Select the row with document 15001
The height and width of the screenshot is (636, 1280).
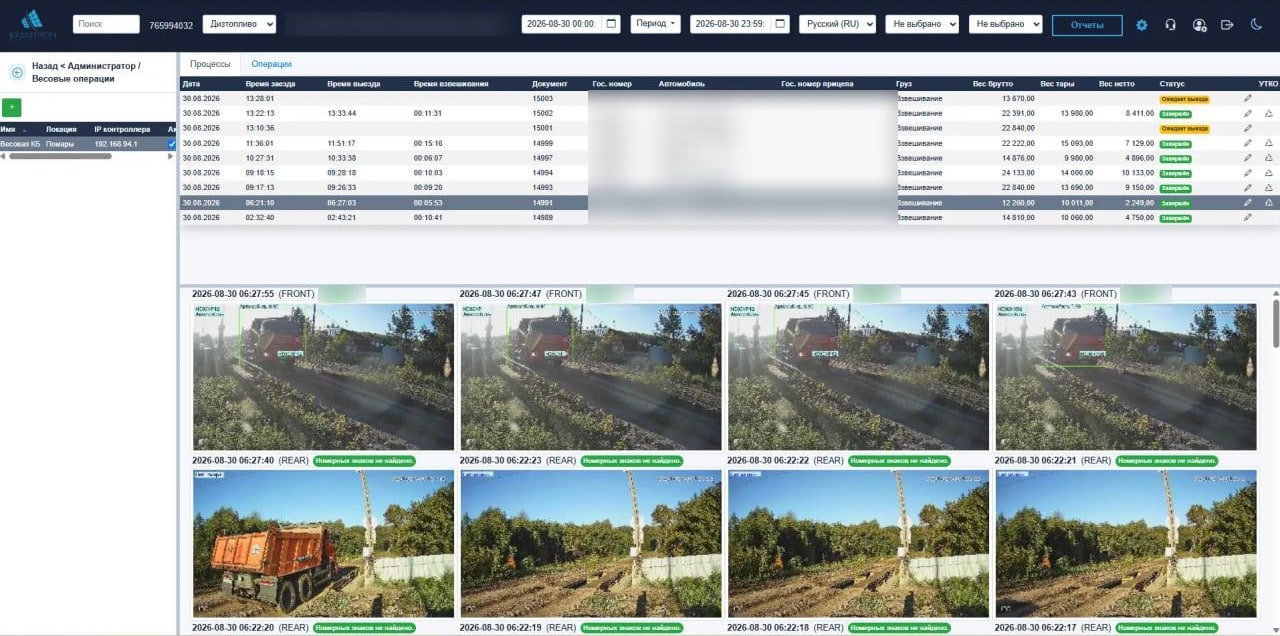729,128
